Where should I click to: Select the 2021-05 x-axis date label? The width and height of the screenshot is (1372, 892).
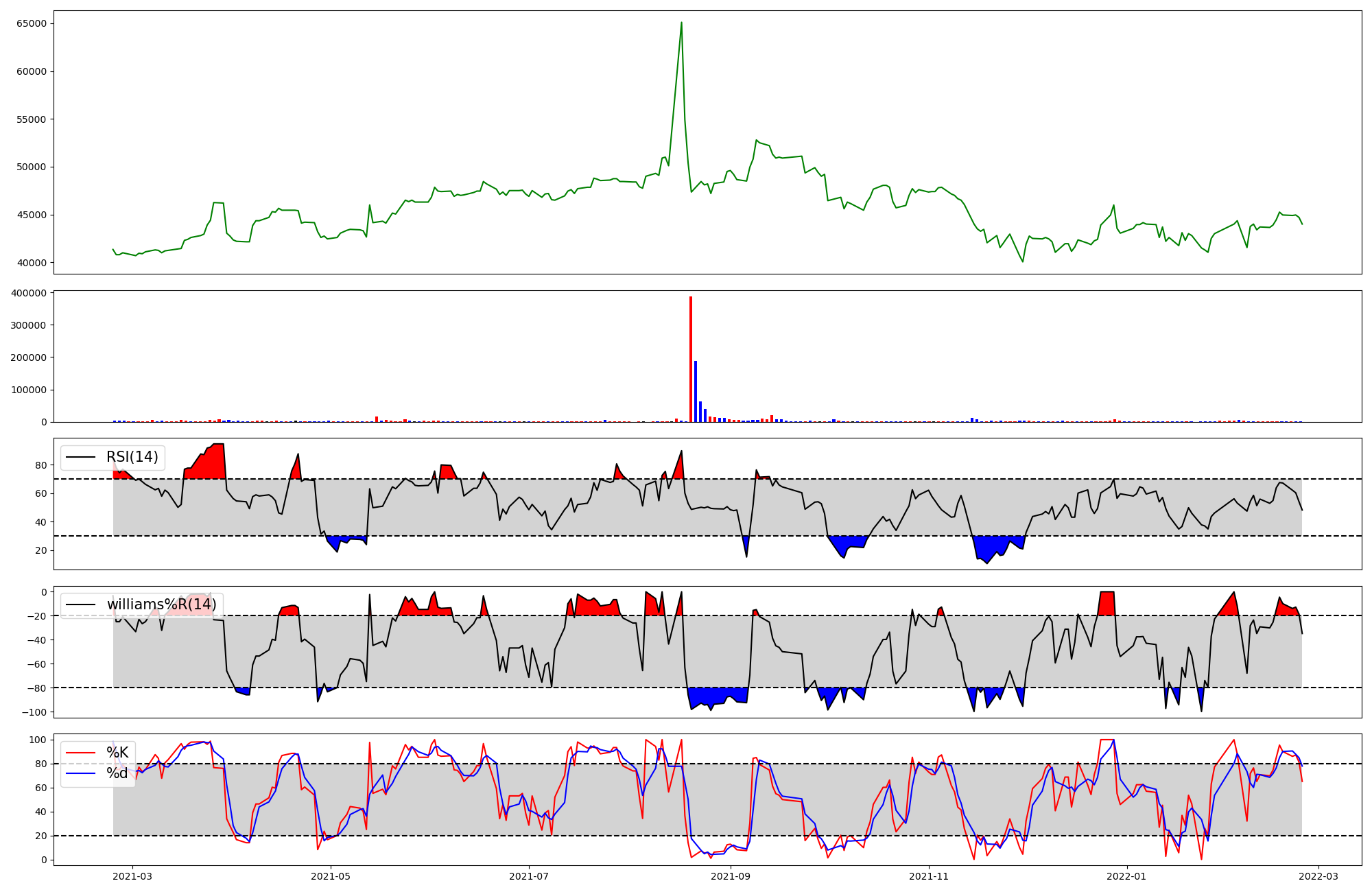click(331, 876)
